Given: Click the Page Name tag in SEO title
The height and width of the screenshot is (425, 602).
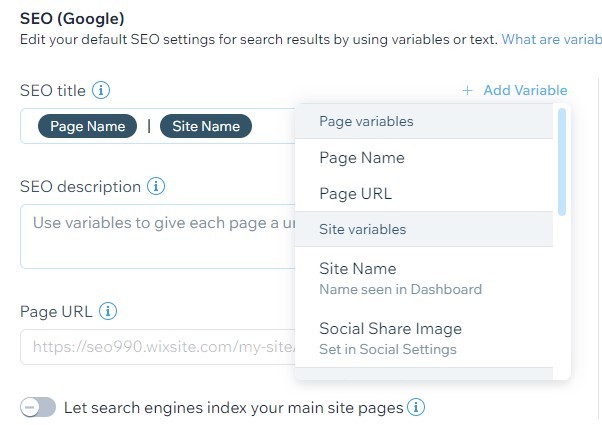Looking at the screenshot, I should (x=88, y=126).
